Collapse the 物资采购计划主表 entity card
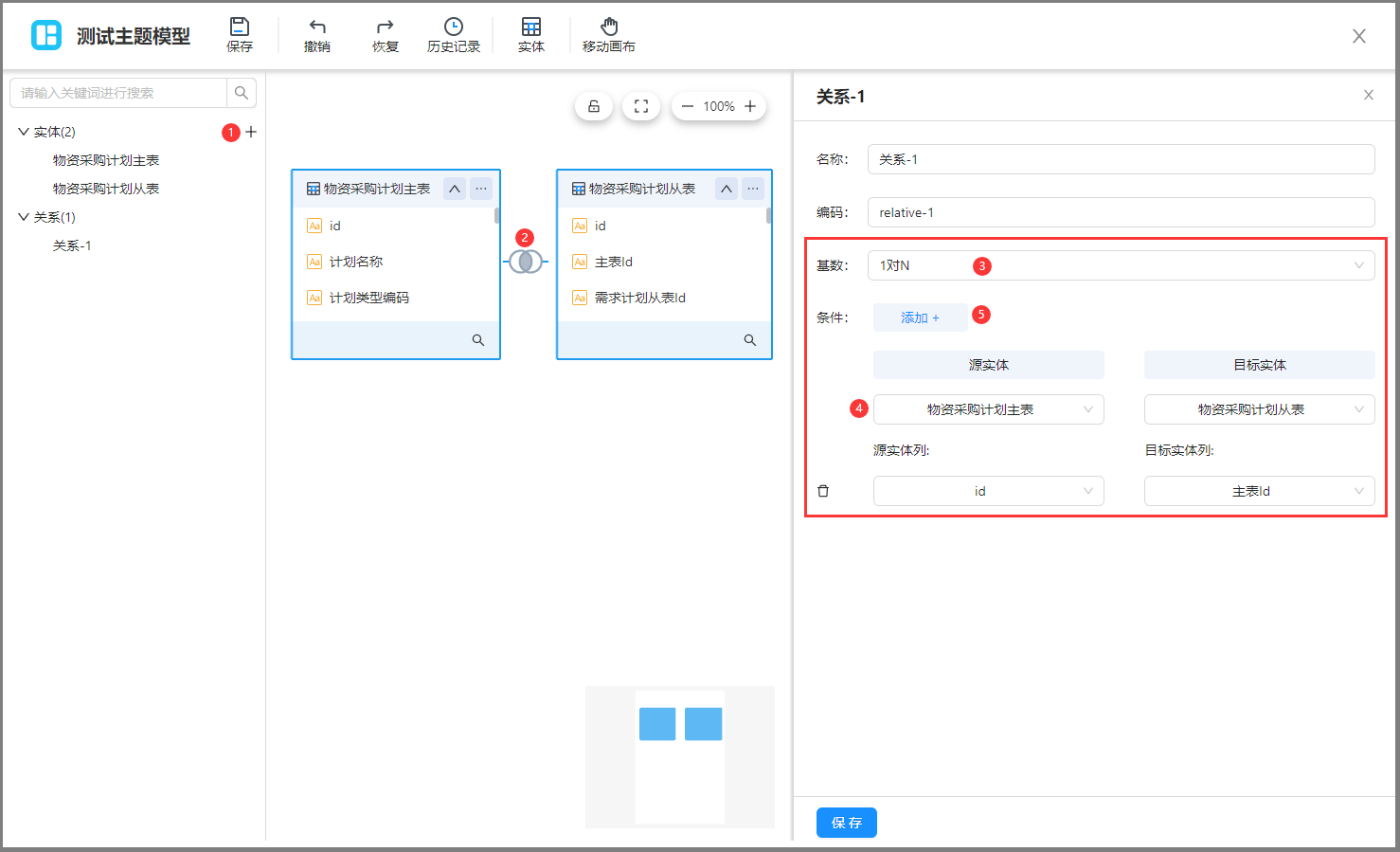This screenshot has height=852, width=1400. coord(455,189)
